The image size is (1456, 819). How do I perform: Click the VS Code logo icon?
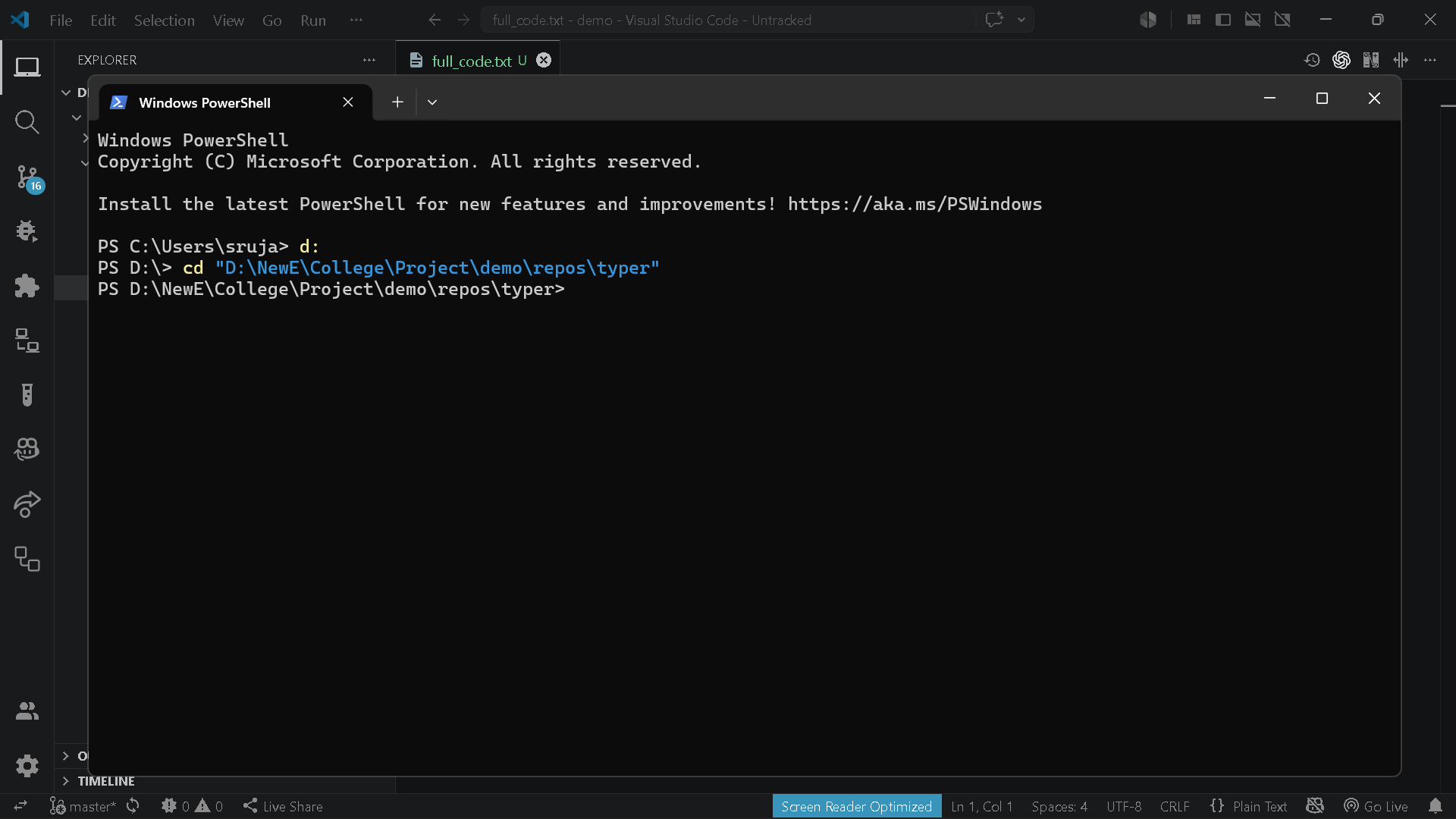tap(20, 20)
